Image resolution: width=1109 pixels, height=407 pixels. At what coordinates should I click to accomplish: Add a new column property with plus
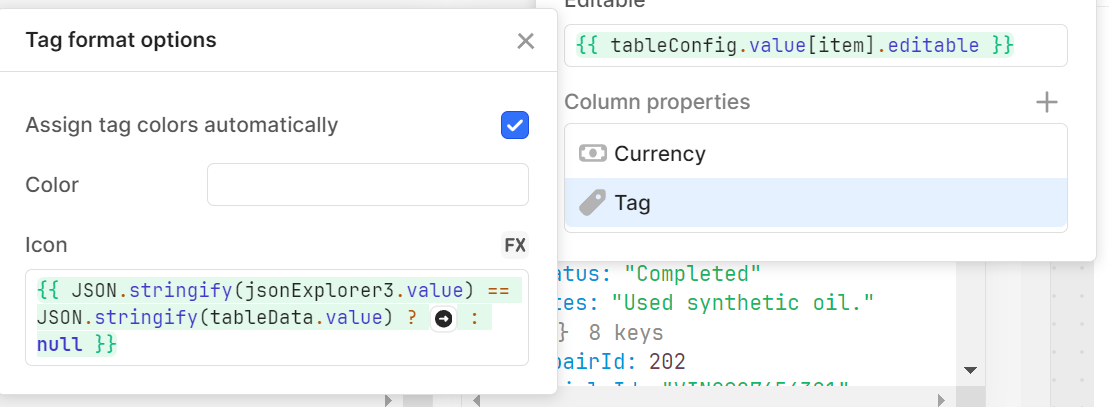tap(1047, 103)
